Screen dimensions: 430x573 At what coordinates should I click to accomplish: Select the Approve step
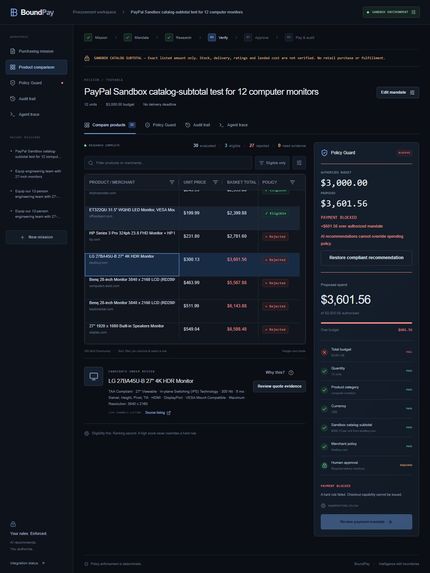(257, 37)
